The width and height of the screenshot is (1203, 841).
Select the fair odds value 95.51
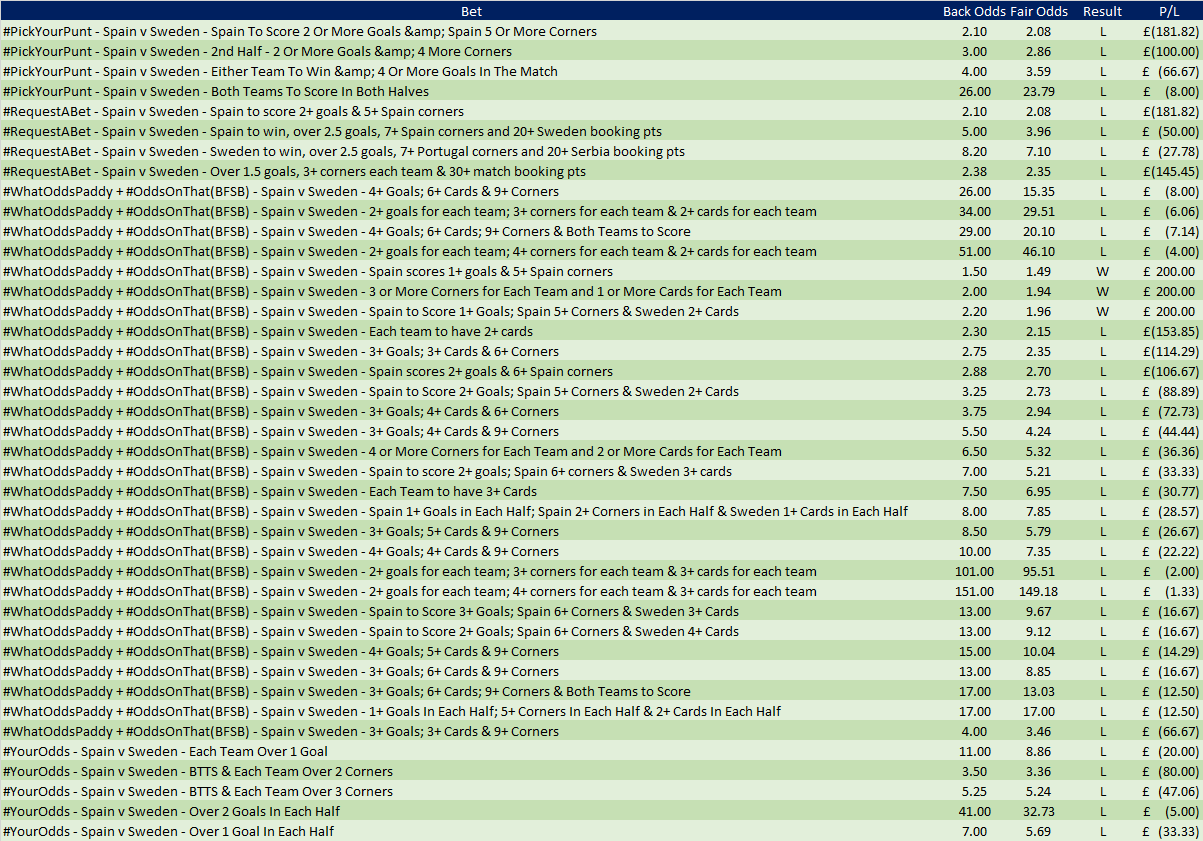[1040, 571]
